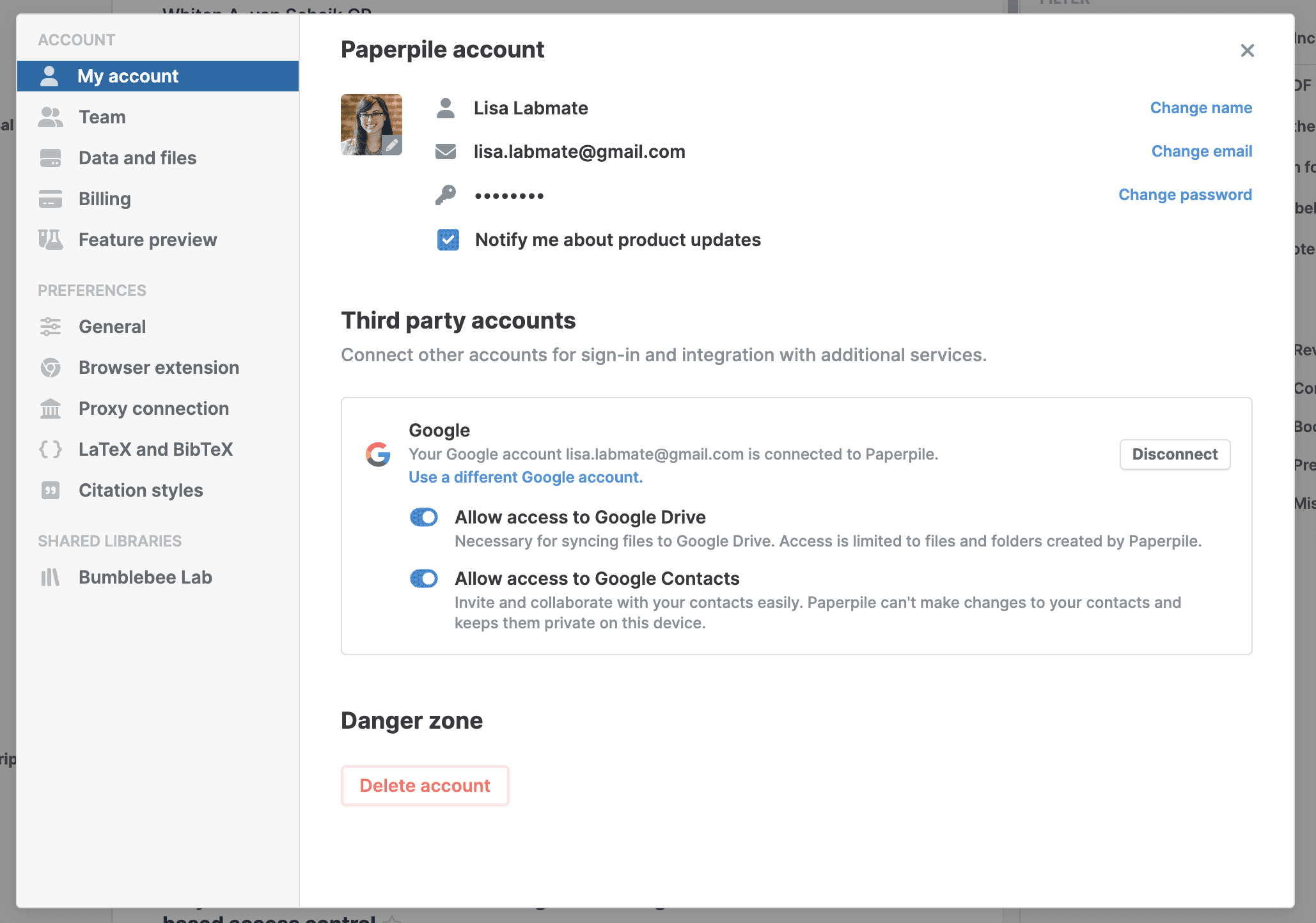Click the Change email link
Image resolution: width=1316 pixels, height=923 pixels.
coord(1202,151)
